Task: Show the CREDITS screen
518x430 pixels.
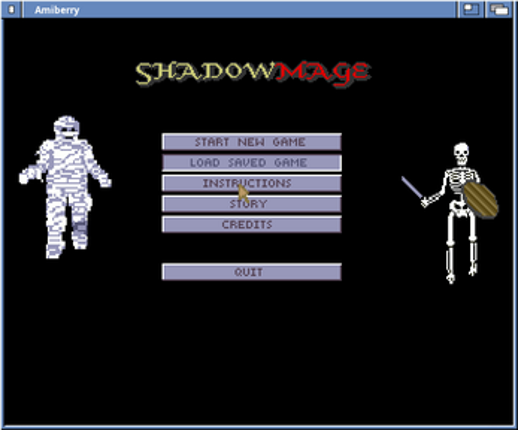Action: pyautogui.click(x=252, y=225)
